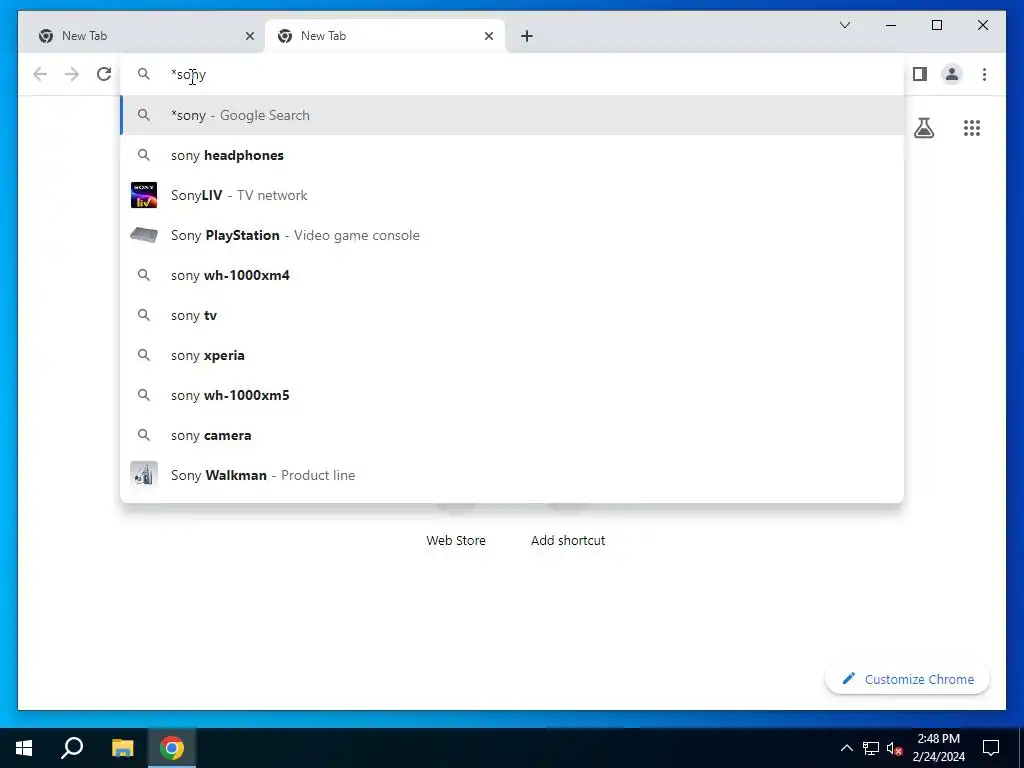Screen dimensions: 1024x768
Task: Open Windows taskbar search
Action: point(72,748)
